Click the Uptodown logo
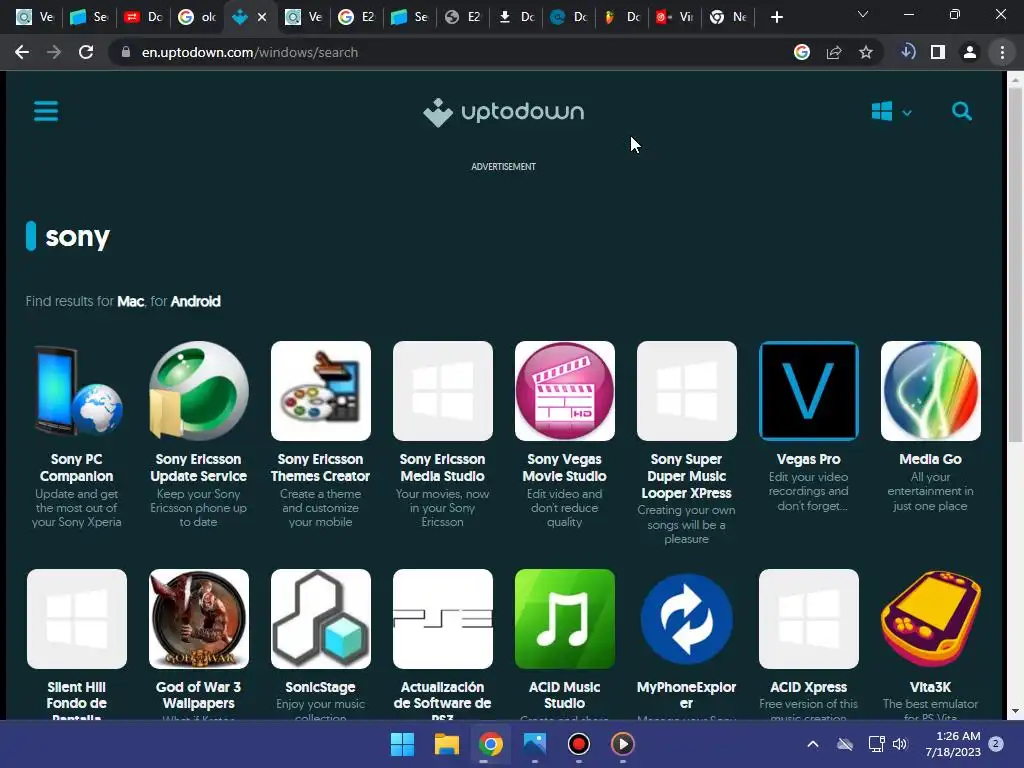Screen dimensions: 1024x768 [504, 112]
